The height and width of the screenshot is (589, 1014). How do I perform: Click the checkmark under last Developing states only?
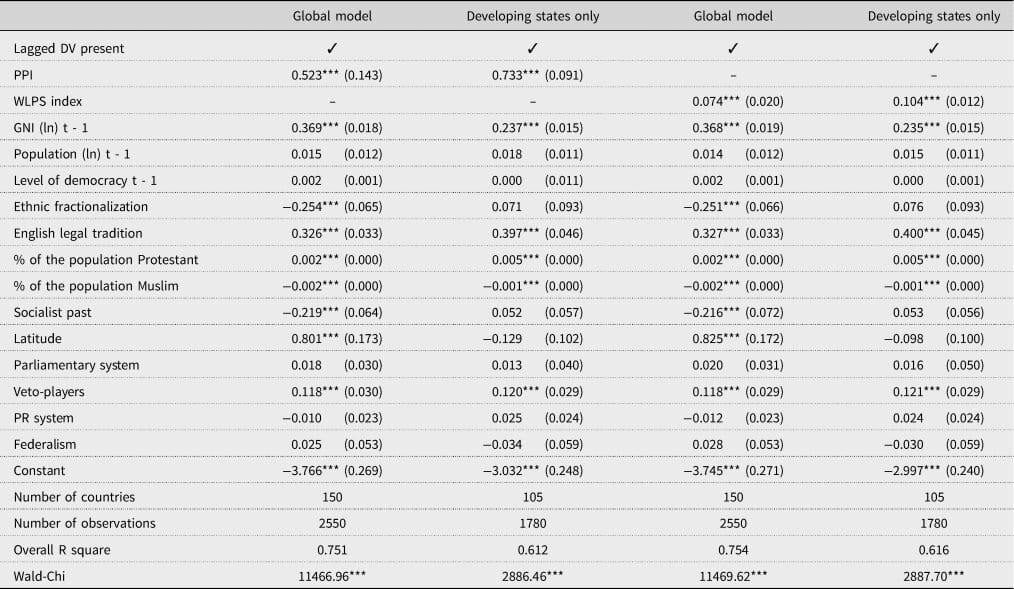click(x=933, y=48)
